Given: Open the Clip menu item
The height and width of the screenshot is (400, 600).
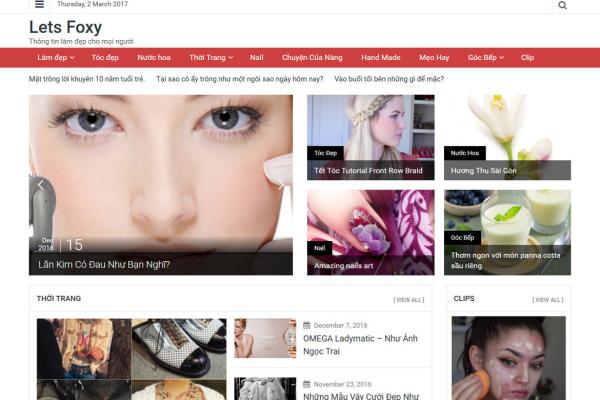Looking at the screenshot, I should point(527,57).
